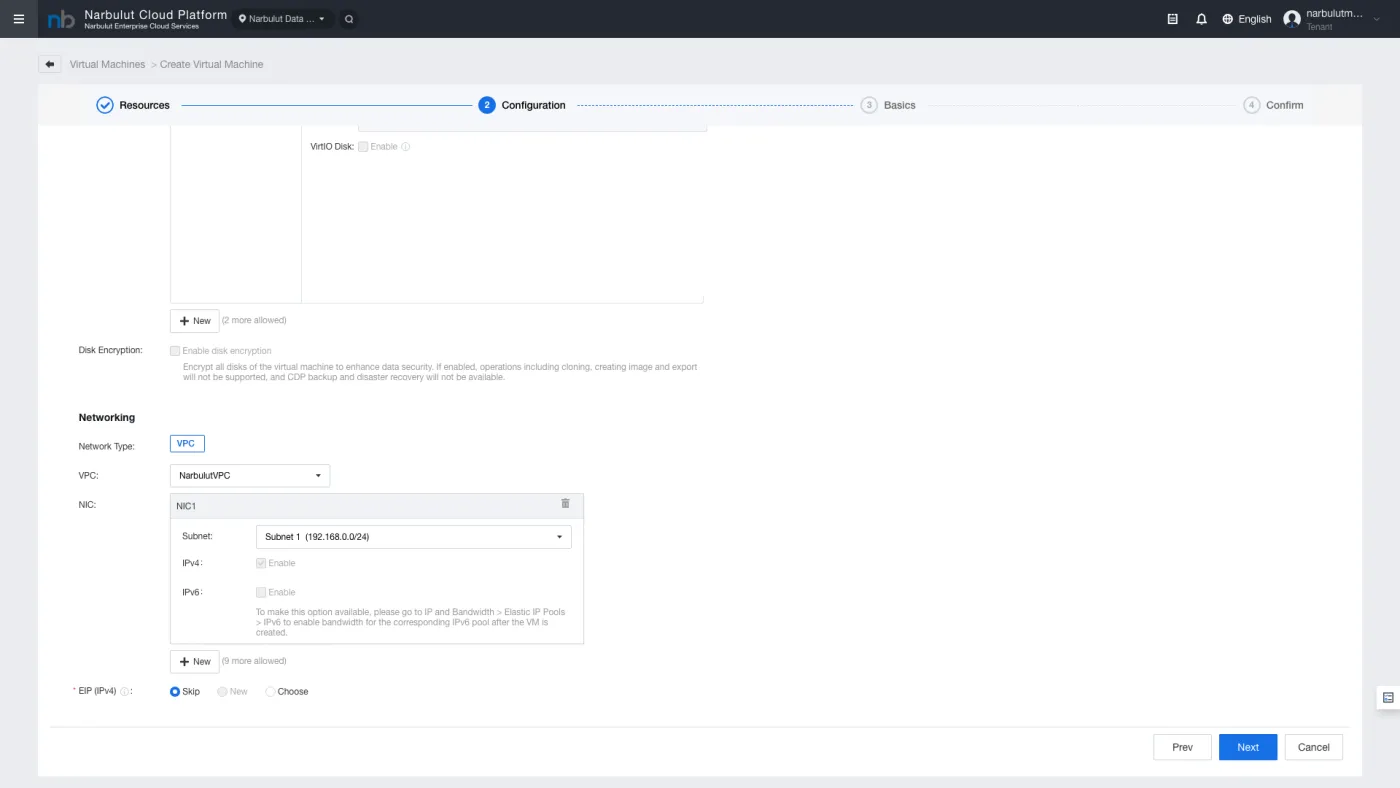Screen dimensions: 1400x788
Task: Open the VPC dropdown NarbulutVPC
Action: (250, 476)
